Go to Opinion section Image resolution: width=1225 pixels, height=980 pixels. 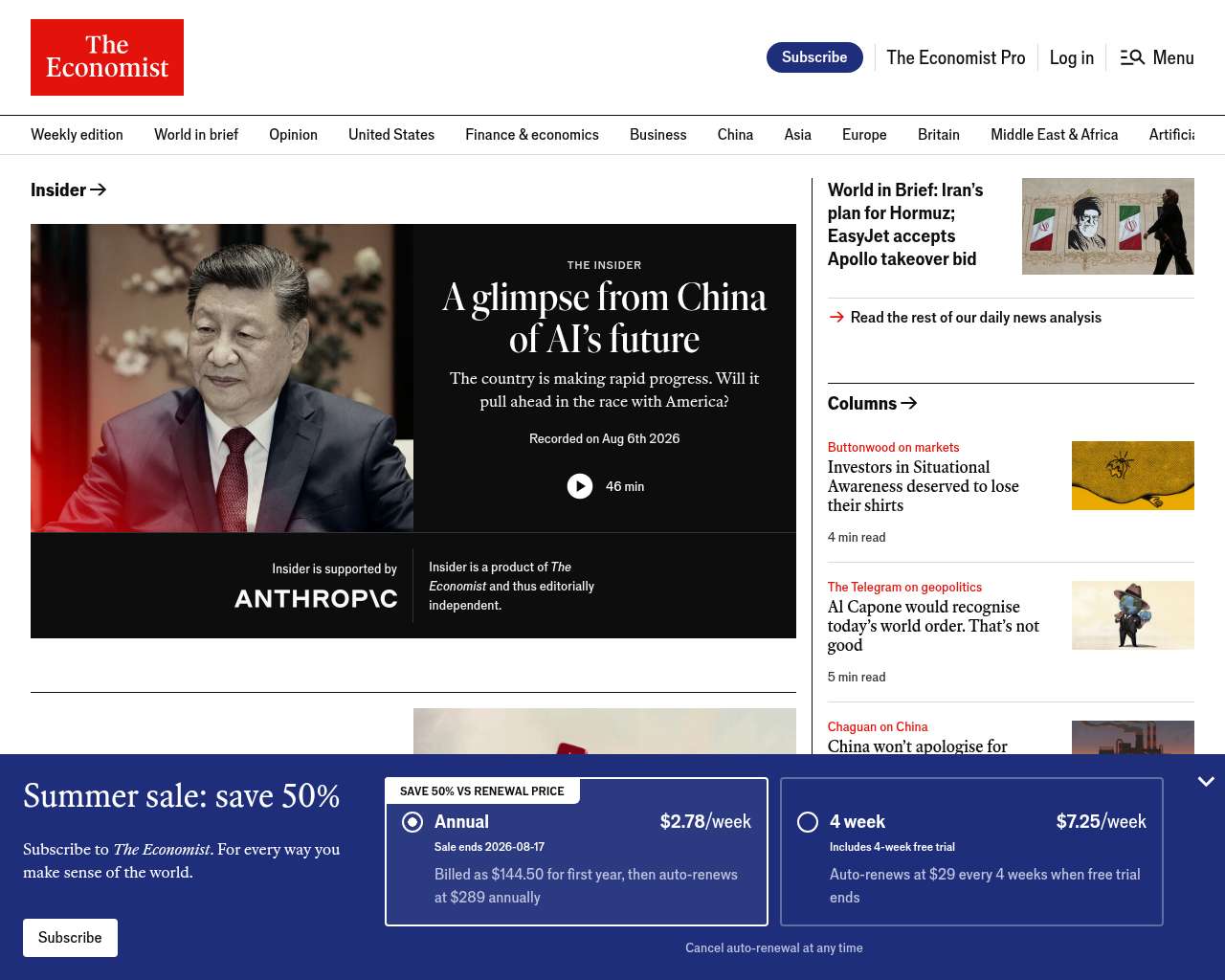pyautogui.click(x=293, y=135)
